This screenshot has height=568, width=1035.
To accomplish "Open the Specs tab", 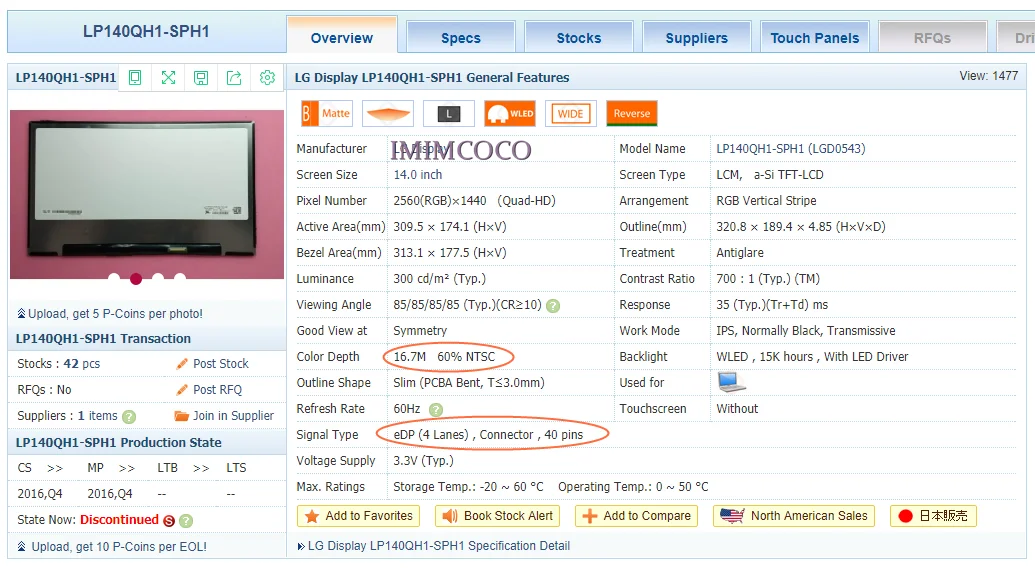I will click(x=461, y=38).
